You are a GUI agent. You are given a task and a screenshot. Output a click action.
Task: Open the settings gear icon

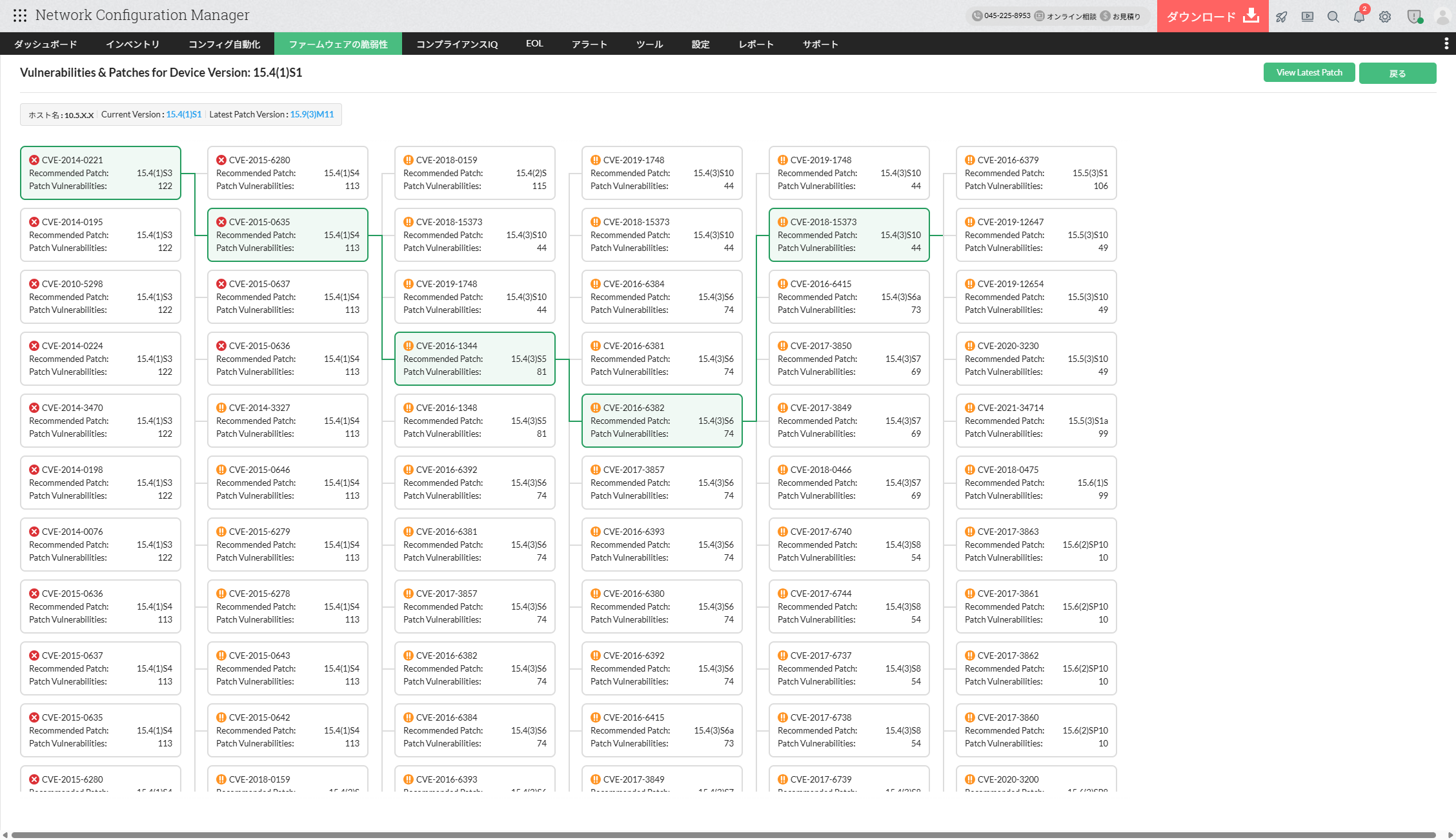tap(1385, 17)
